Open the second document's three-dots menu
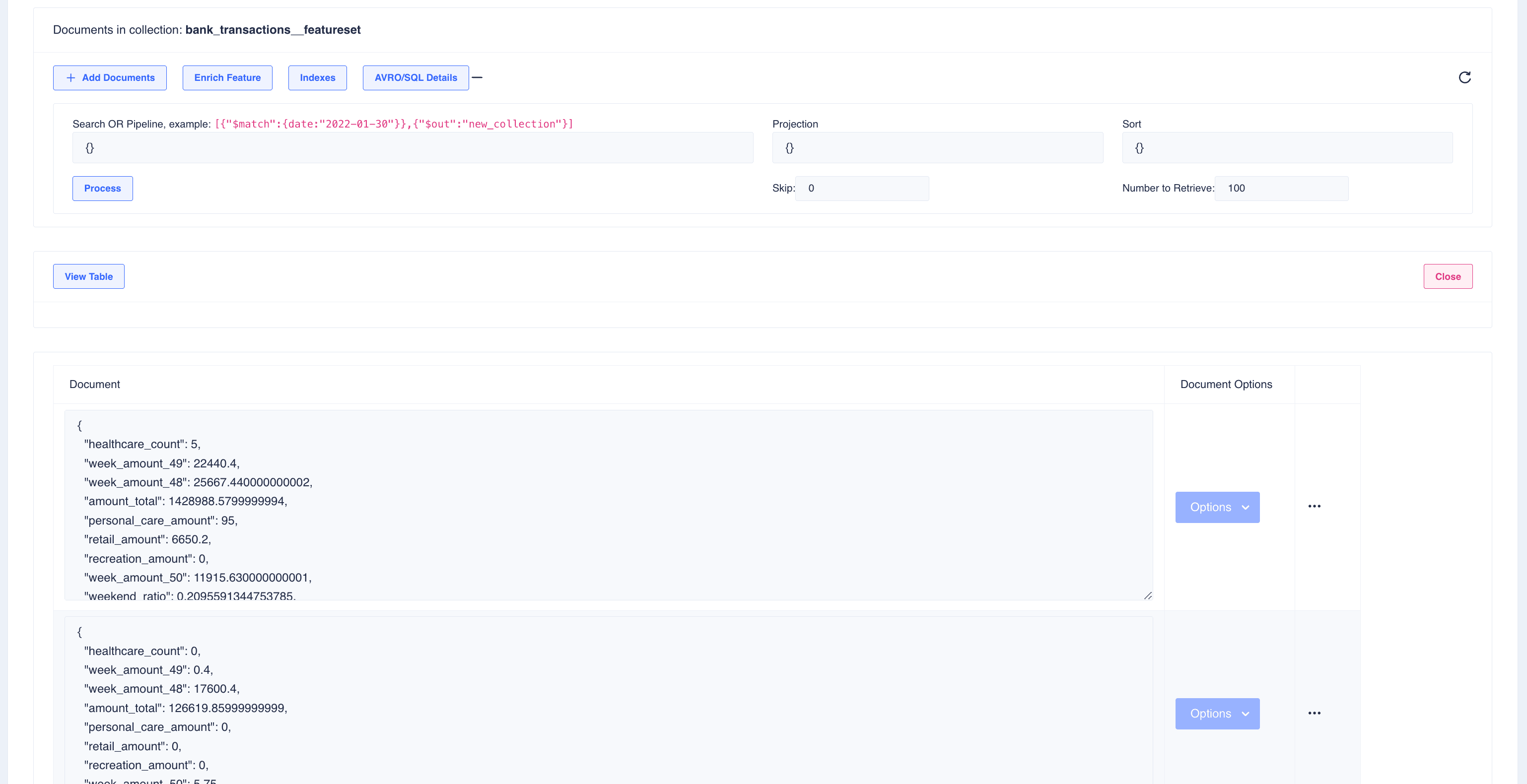This screenshot has height=784, width=1527. (1314, 713)
